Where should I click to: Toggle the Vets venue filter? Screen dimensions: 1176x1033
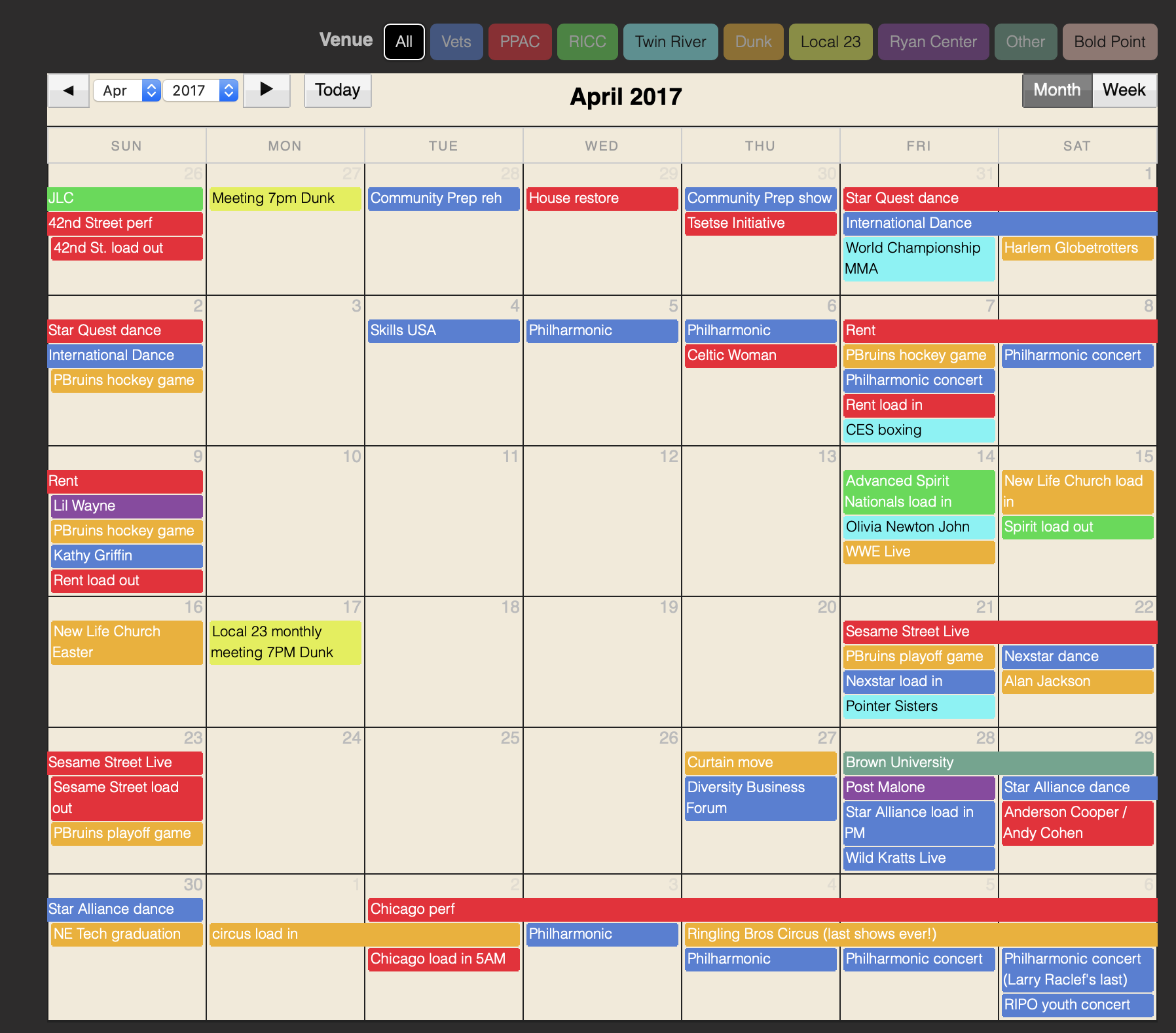click(x=456, y=42)
